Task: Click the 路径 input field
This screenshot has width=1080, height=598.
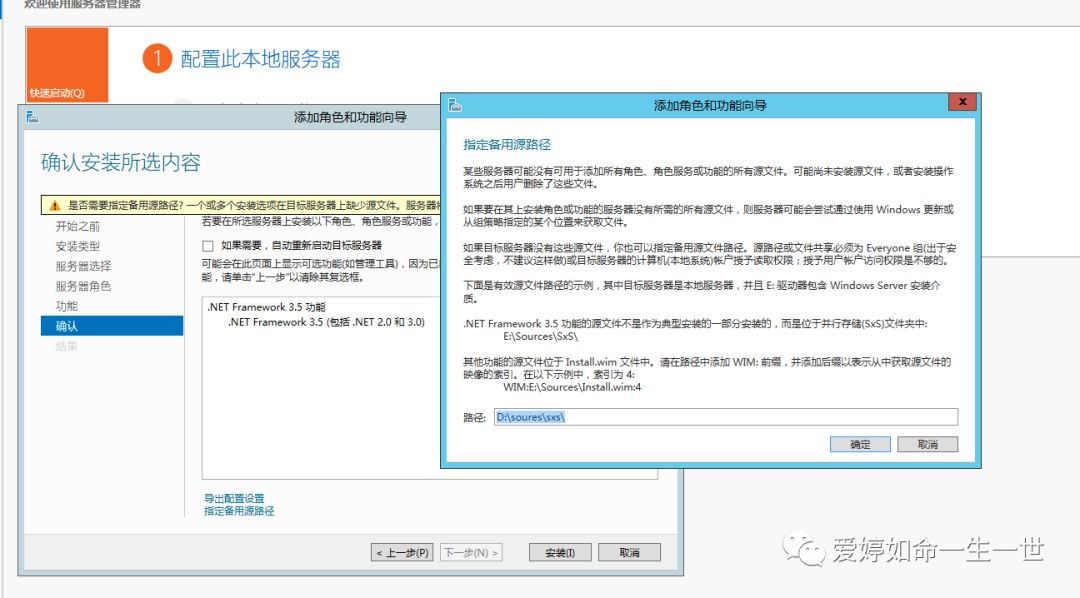Action: [x=726, y=417]
